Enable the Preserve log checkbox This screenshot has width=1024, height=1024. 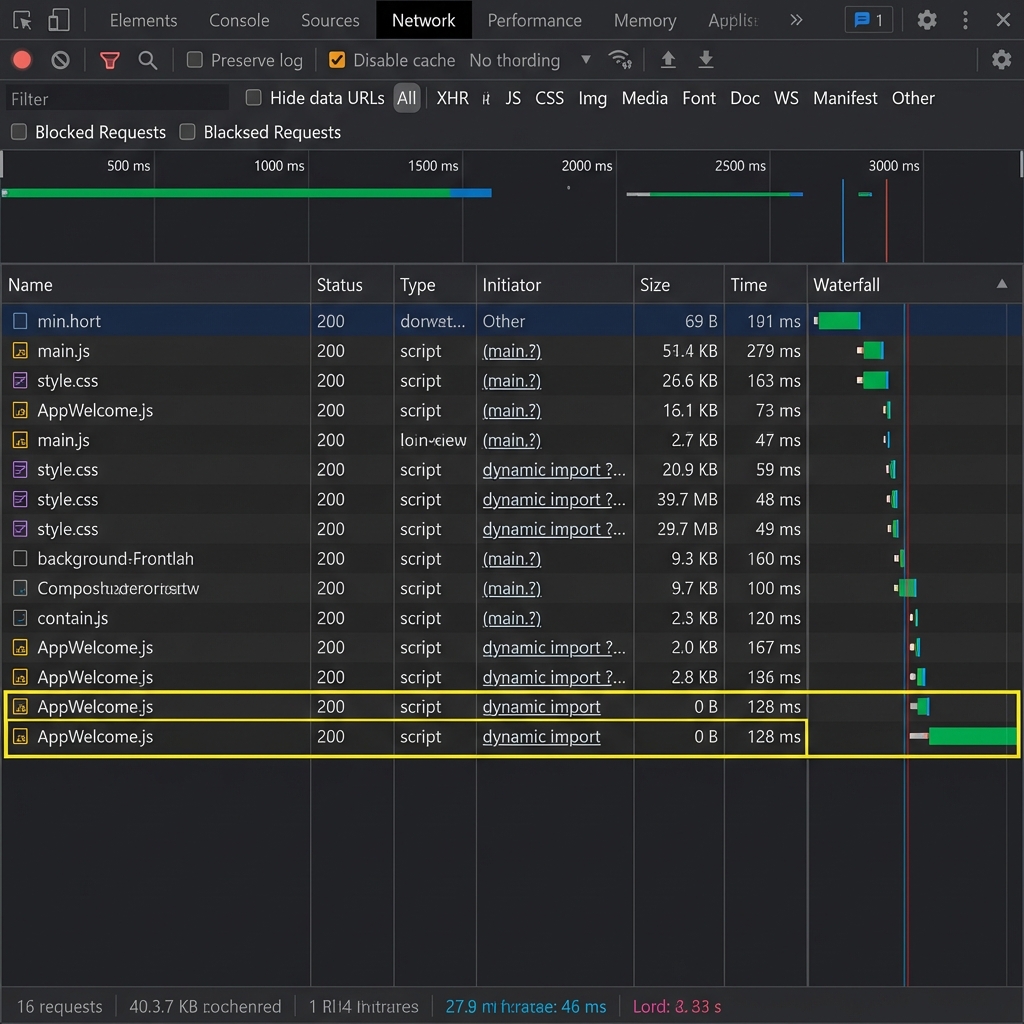pos(195,61)
